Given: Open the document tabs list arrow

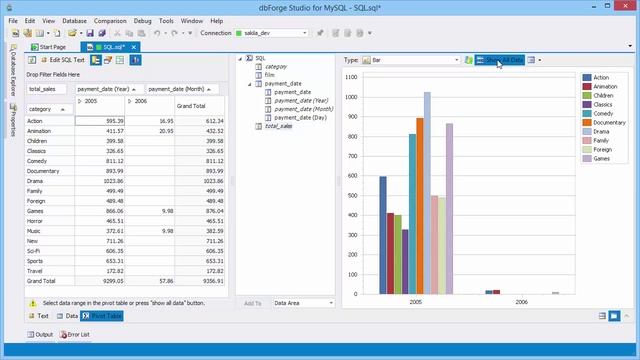Looking at the screenshot, I should 630,46.
